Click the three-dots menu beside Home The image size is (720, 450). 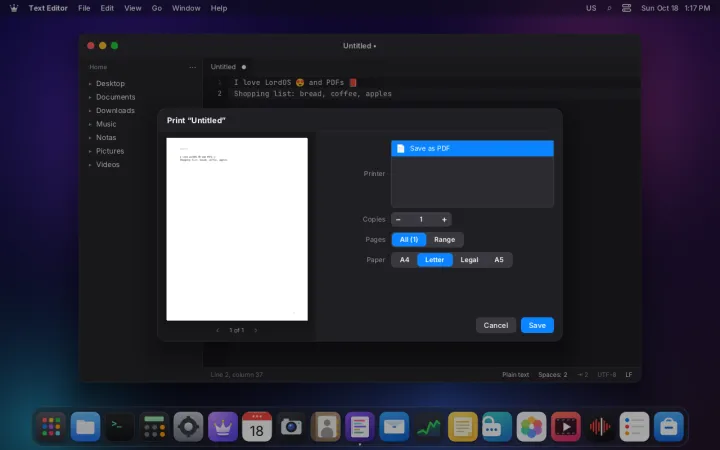pos(192,67)
